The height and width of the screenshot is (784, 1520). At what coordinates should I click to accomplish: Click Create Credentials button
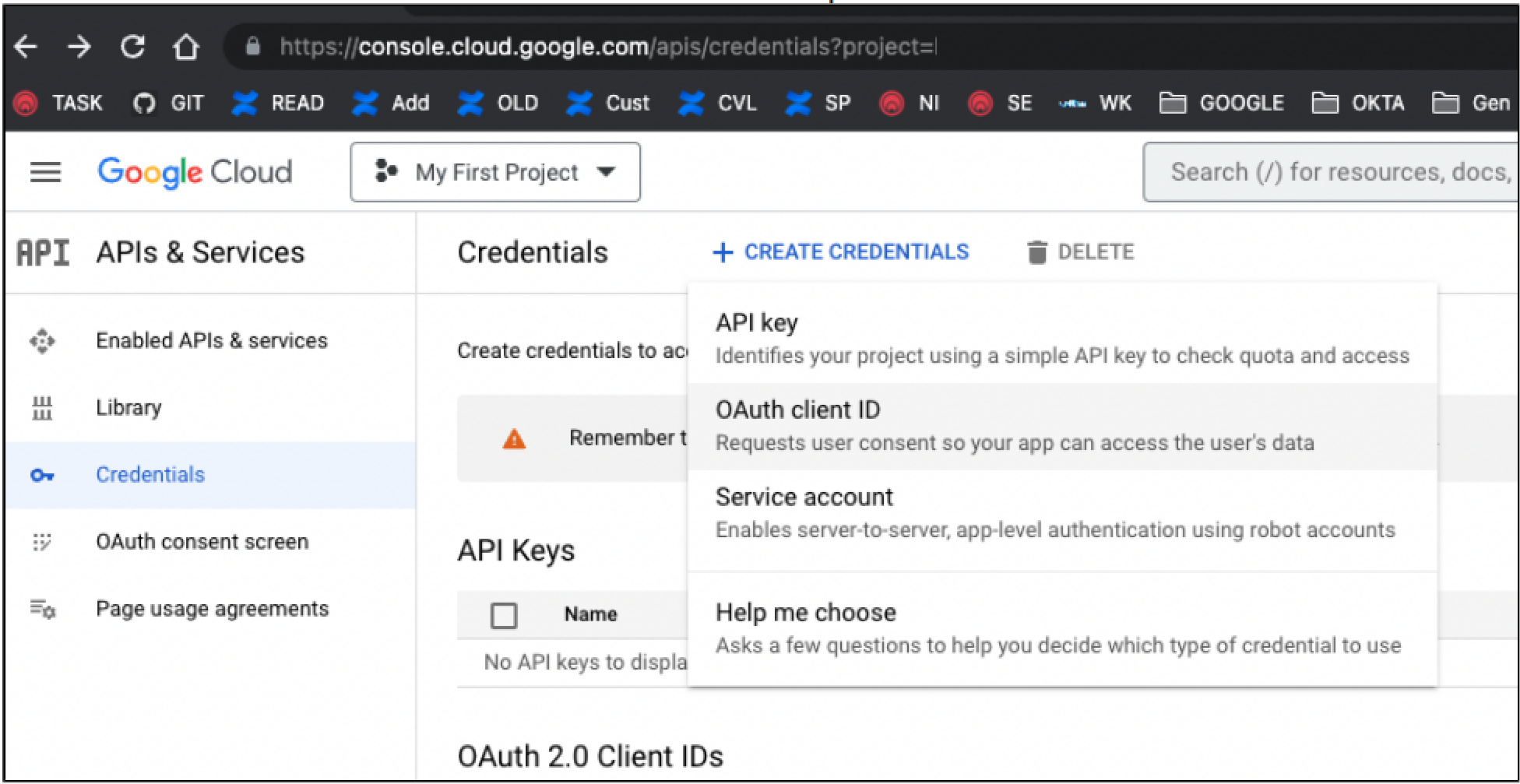point(841,252)
